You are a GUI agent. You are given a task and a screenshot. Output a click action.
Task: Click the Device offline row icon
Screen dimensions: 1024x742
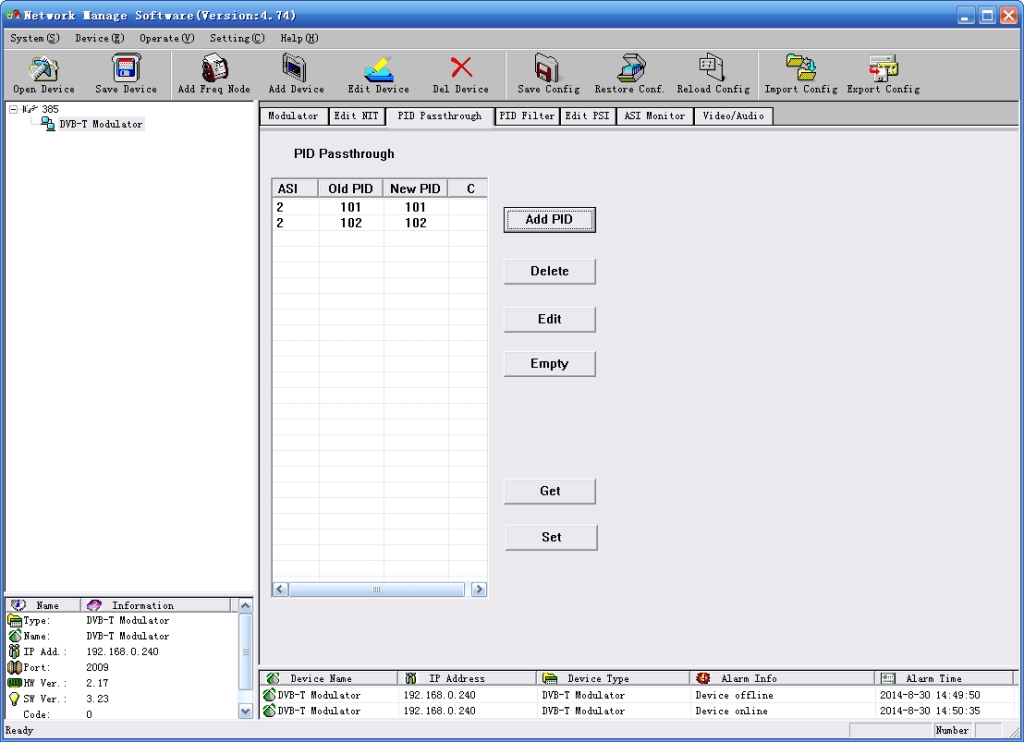269,695
